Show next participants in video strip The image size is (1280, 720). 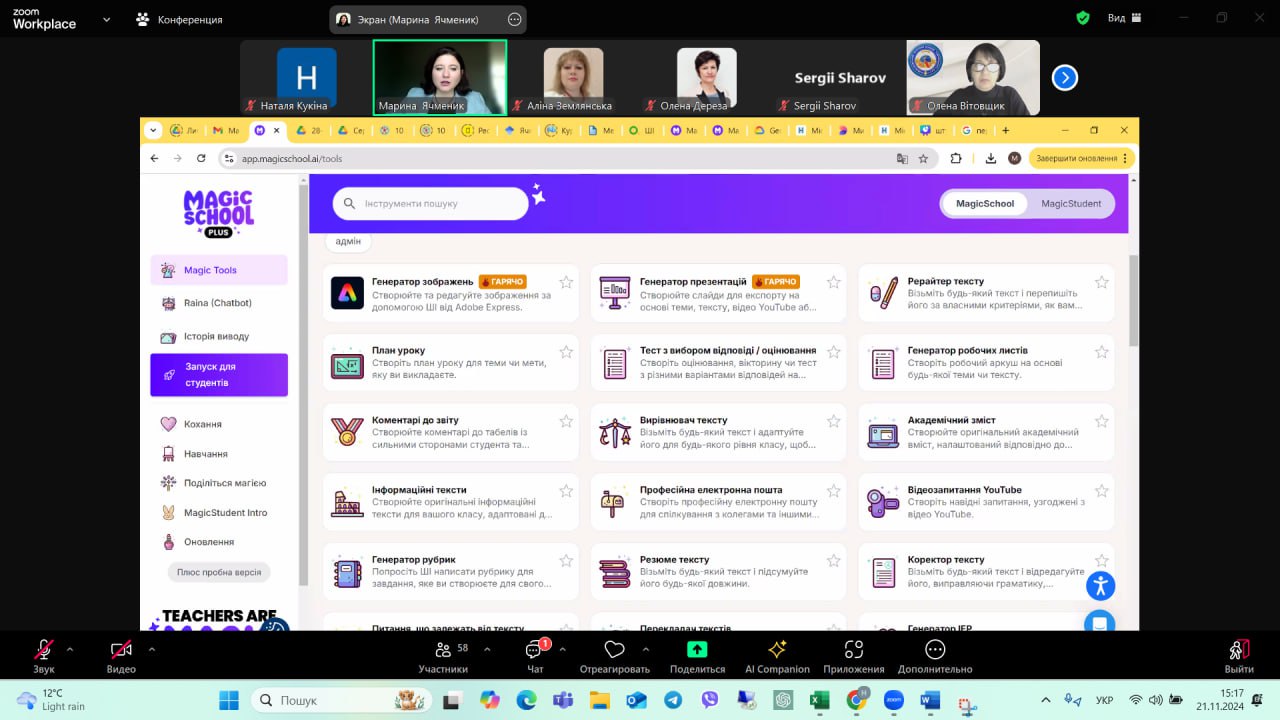pos(1065,77)
